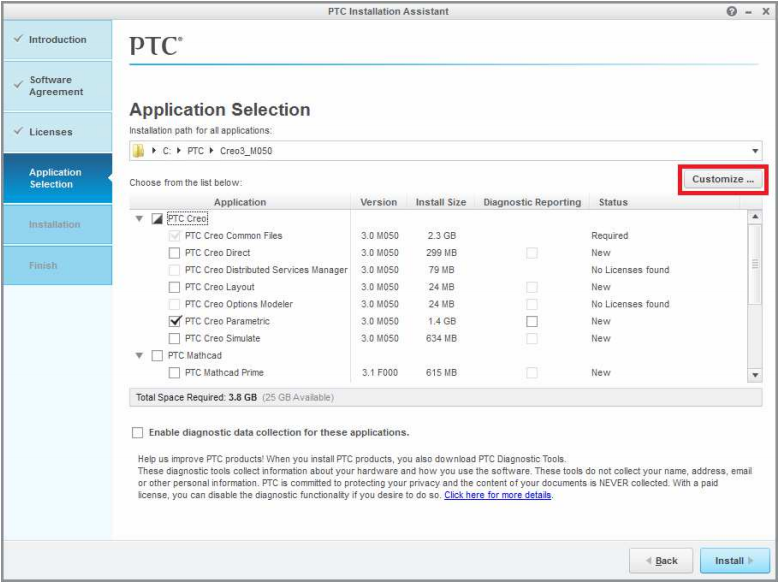Click the Total Space Required 3.8 GB text
The height and width of the screenshot is (584, 780).
(196, 397)
